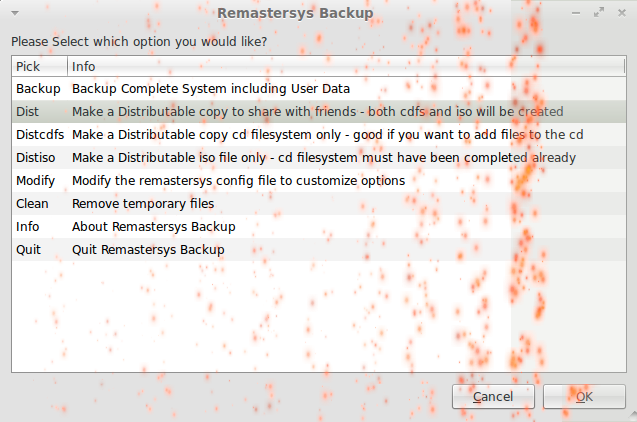
Task: Pick the Distiso option in list
Action: click(x=36, y=158)
